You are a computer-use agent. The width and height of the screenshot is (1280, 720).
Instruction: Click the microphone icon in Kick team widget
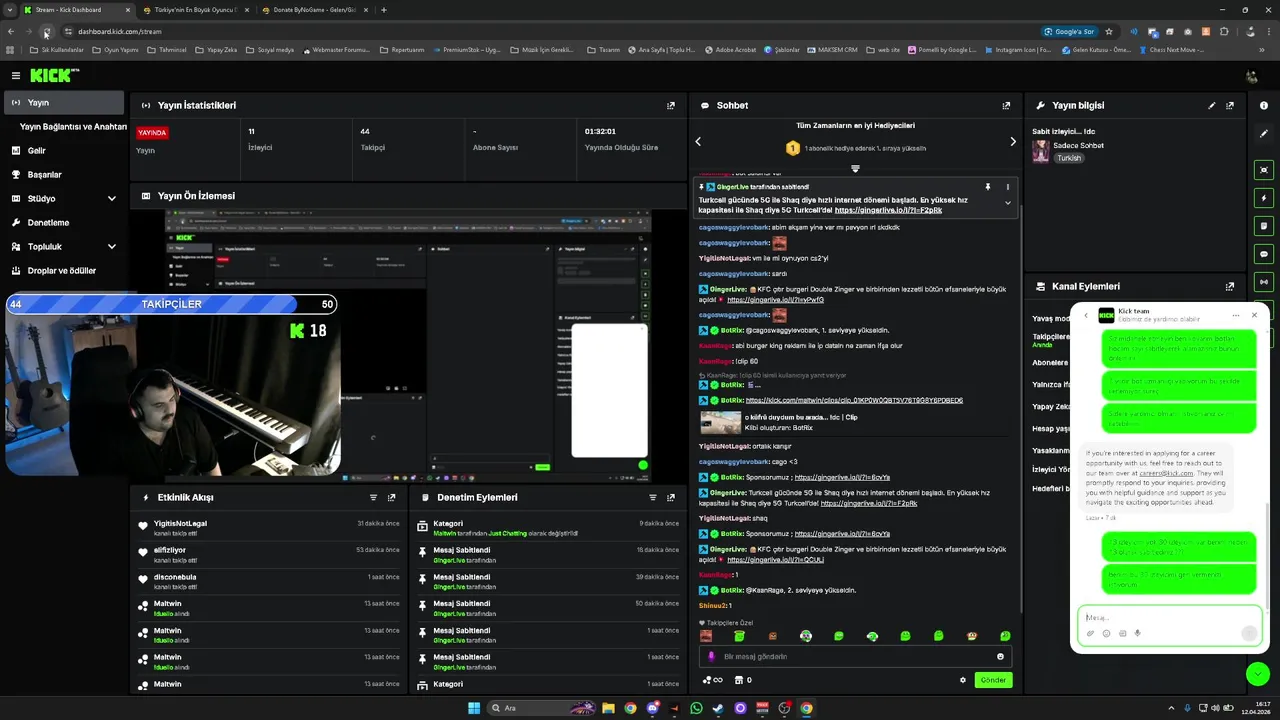coord(1138,633)
